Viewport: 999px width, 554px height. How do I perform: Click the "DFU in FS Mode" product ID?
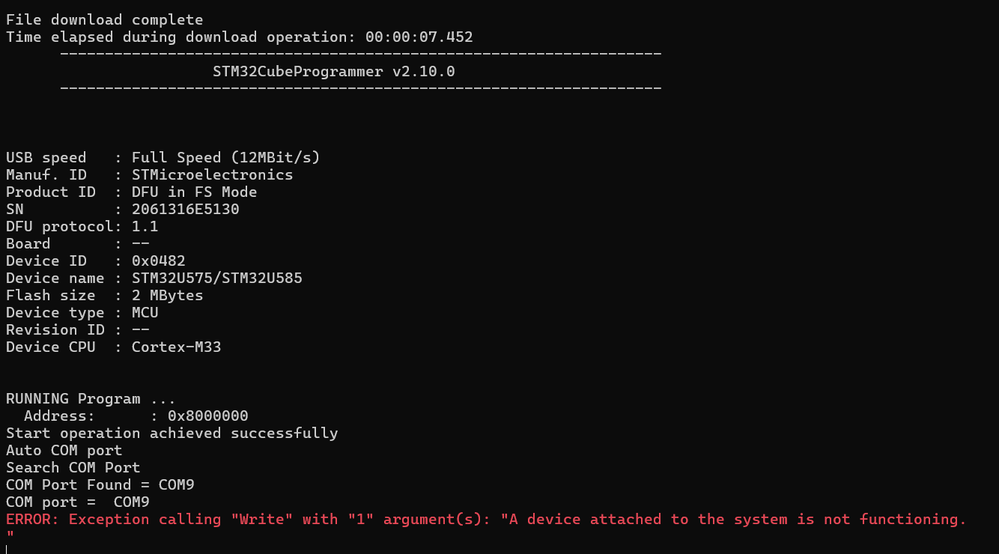194,192
